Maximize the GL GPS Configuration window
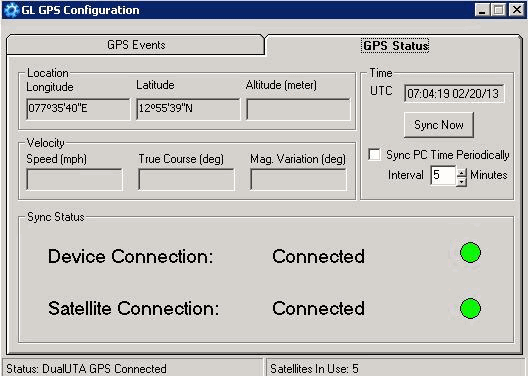The width and height of the screenshot is (528, 376). [498, 10]
